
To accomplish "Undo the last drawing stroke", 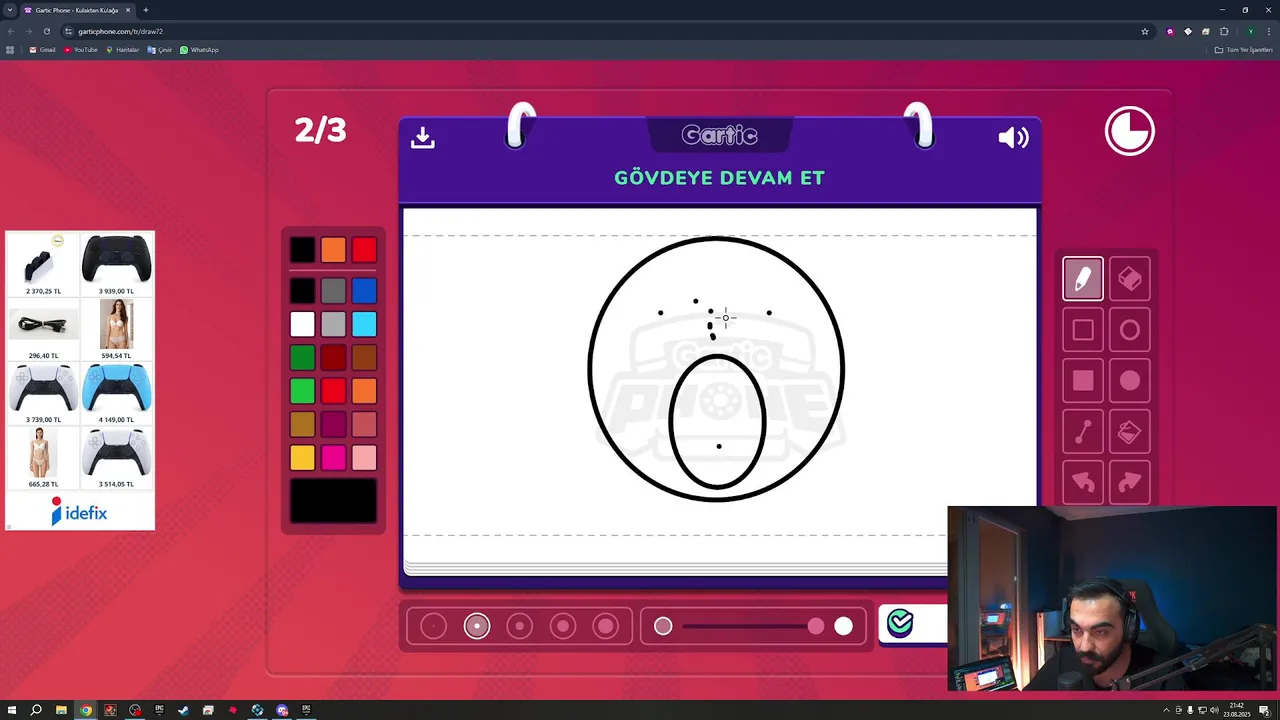I will [1083, 483].
